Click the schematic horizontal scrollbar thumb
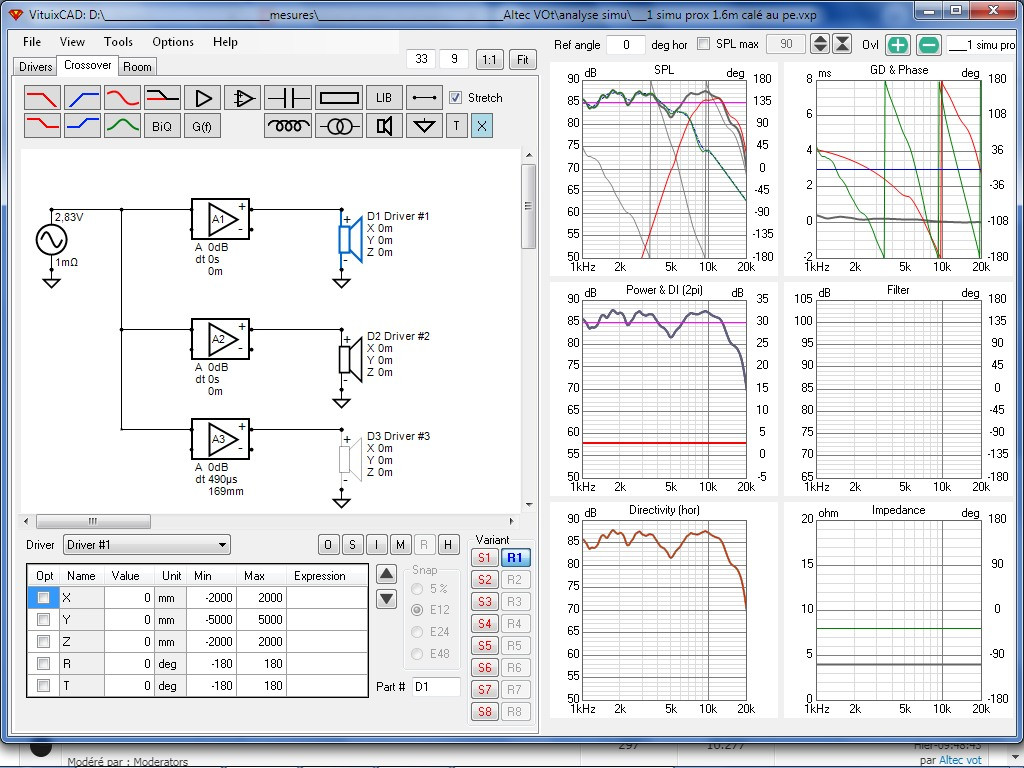 tap(93, 521)
